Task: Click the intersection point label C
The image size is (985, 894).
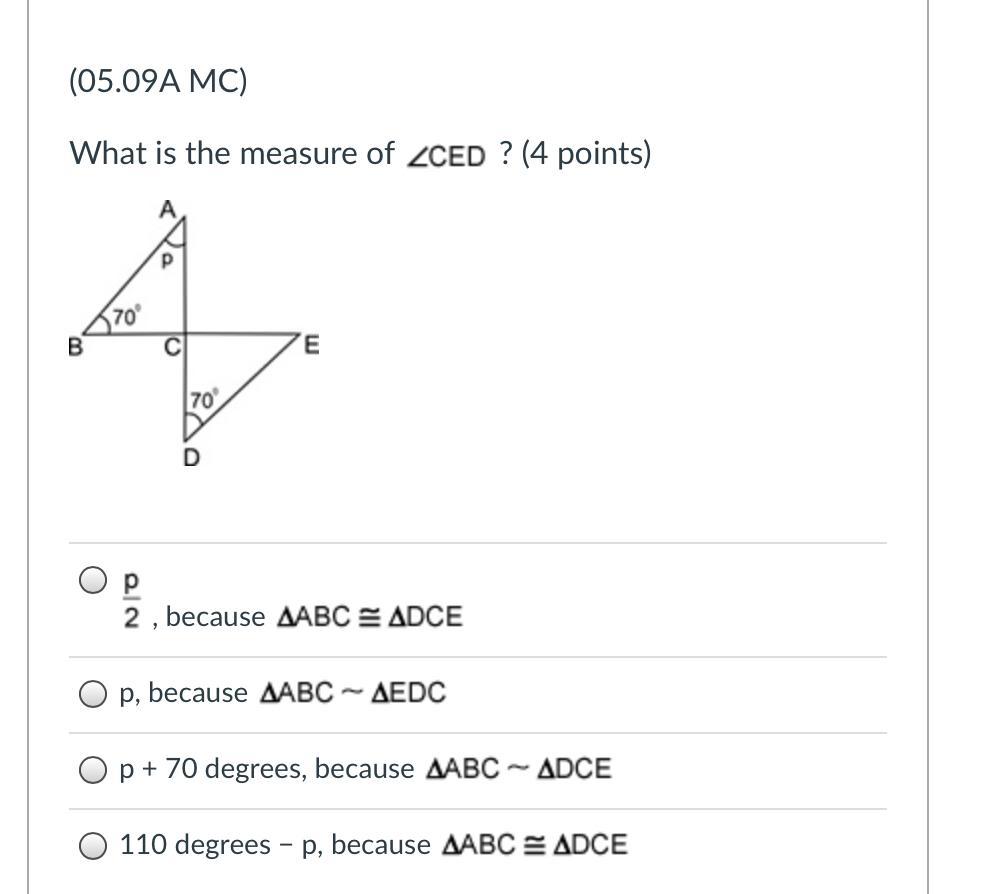Action: tap(172, 347)
